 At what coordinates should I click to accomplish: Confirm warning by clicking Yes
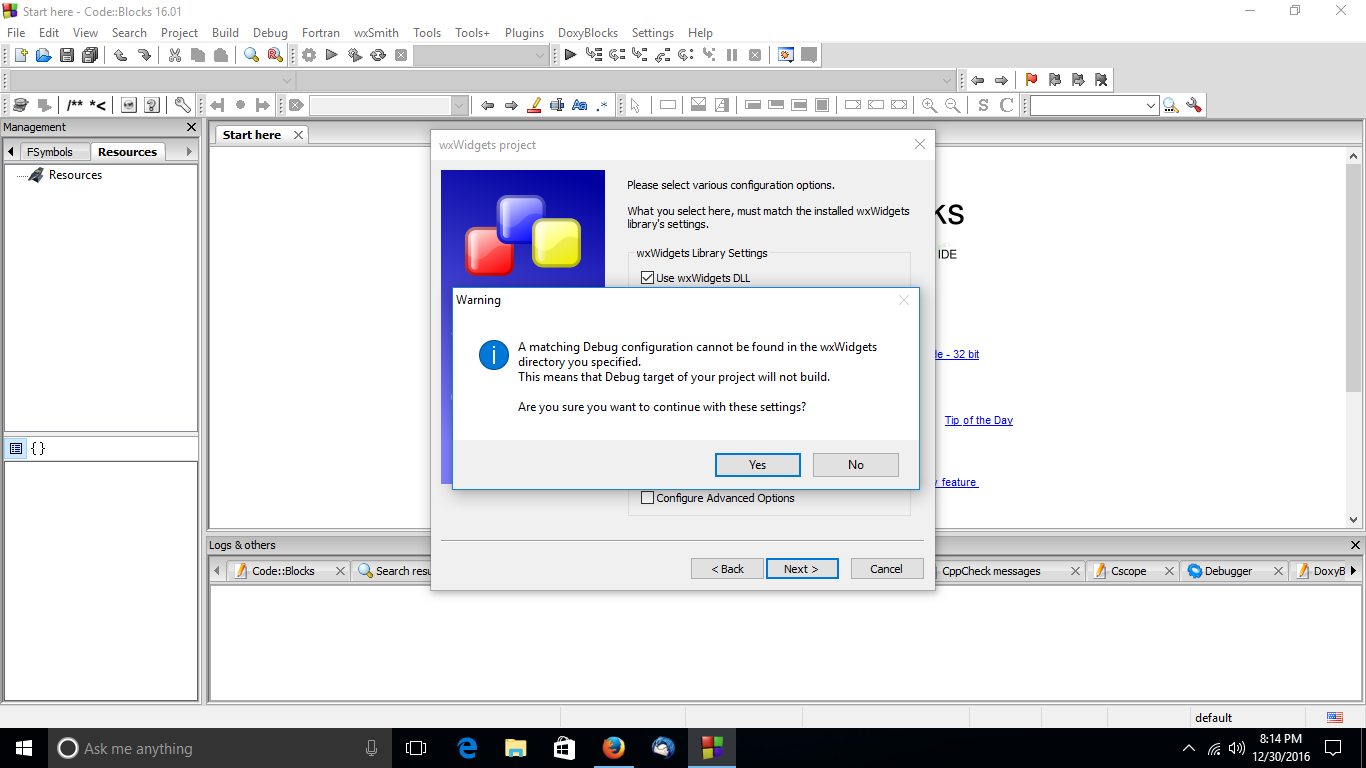click(758, 465)
